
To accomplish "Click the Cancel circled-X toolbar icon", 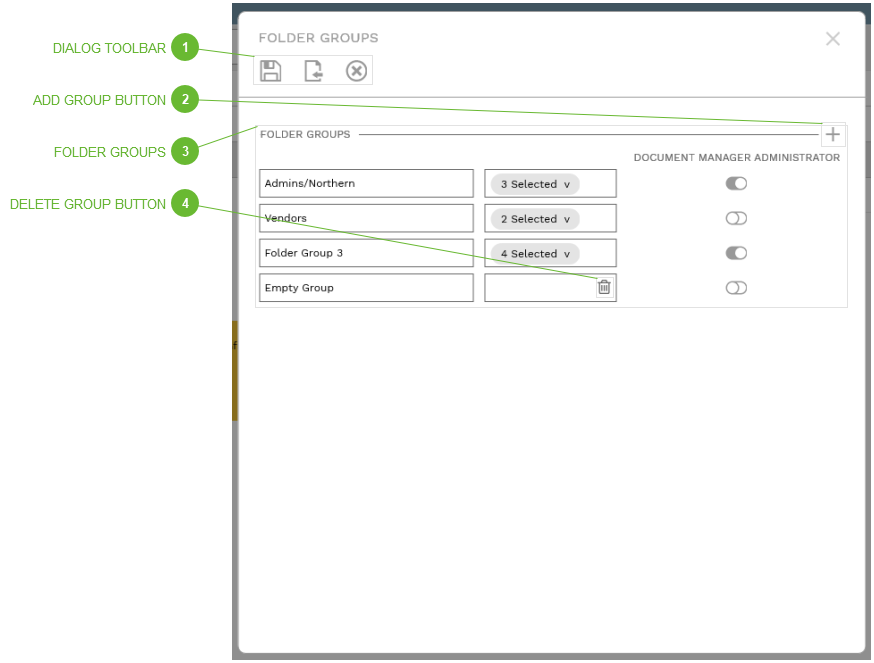I will (x=356, y=70).
